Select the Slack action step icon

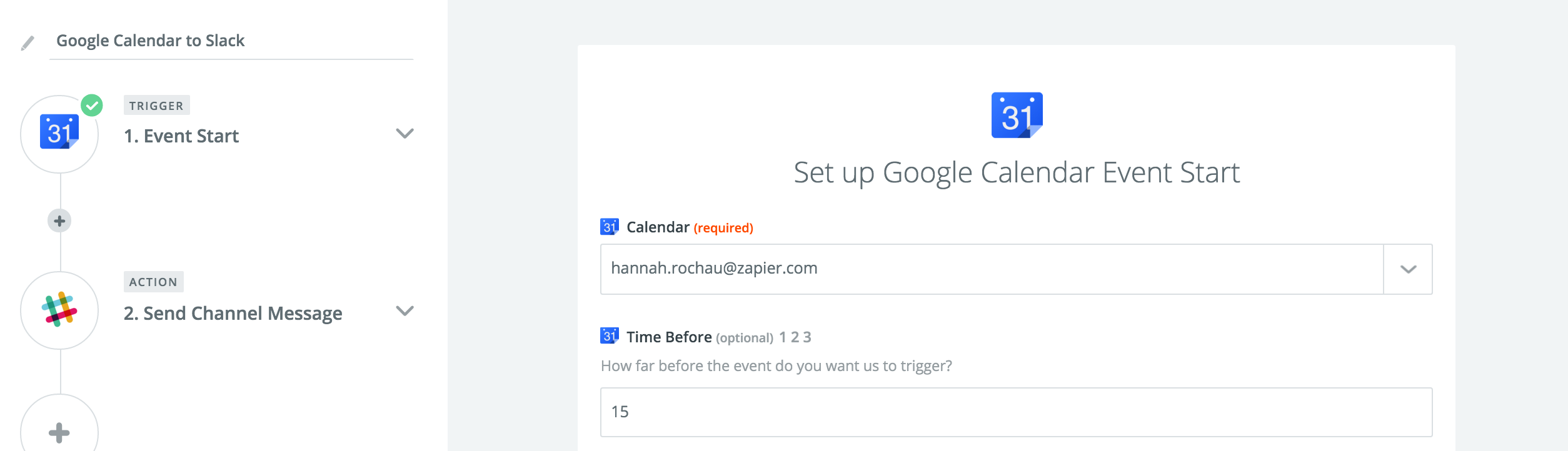59,310
